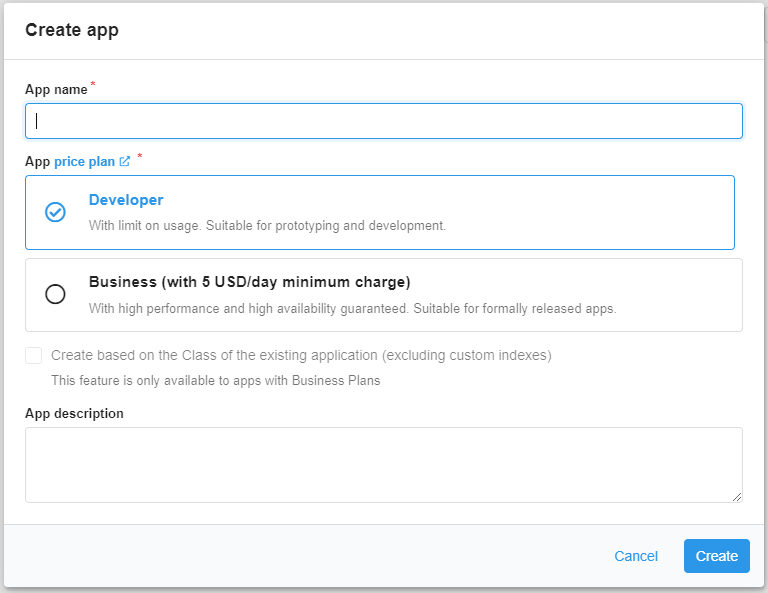Screen dimensions: 768x593
Task: Click the App name label
Action: 56,89
